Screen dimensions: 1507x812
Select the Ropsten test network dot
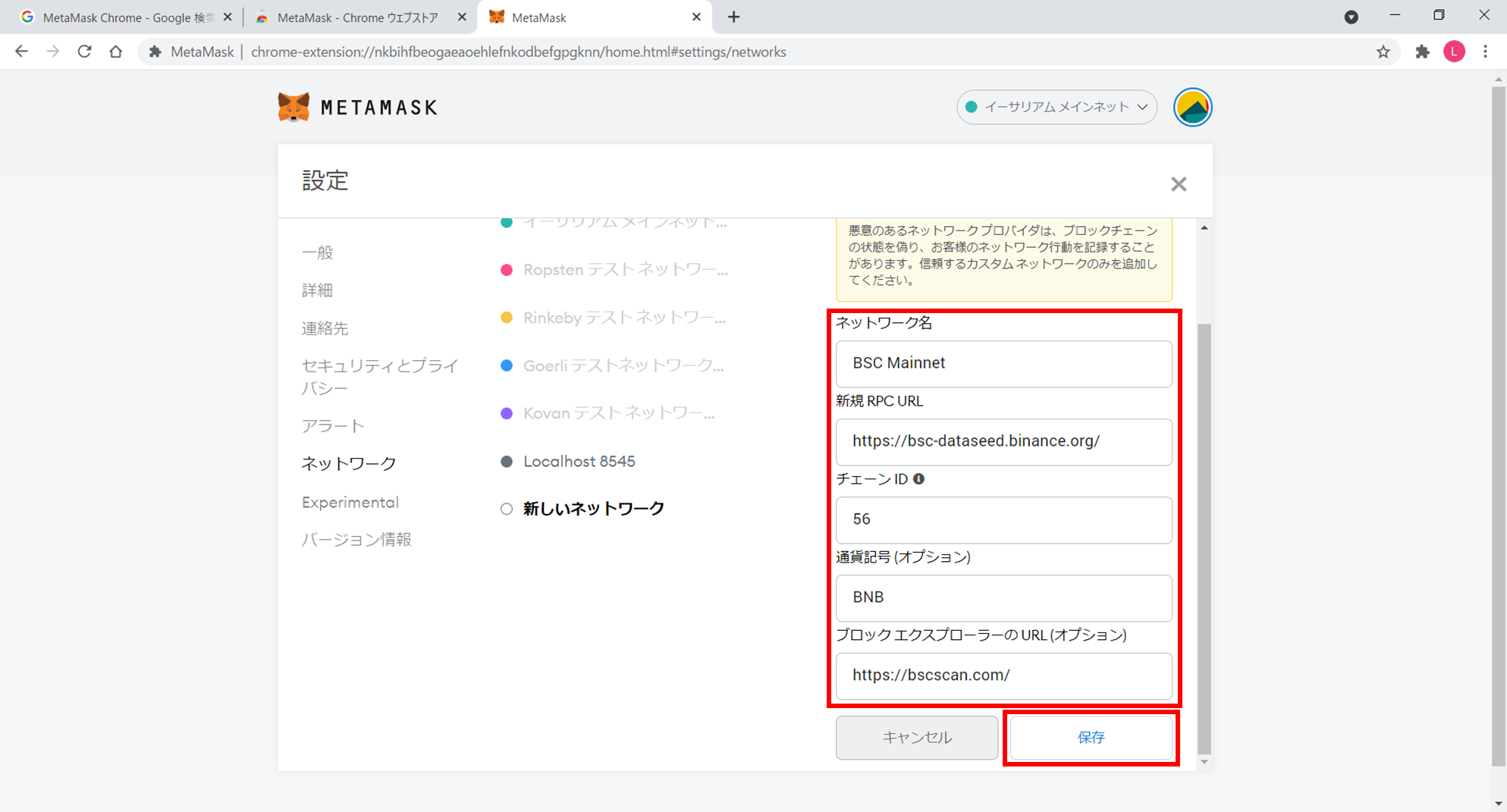pos(507,270)
